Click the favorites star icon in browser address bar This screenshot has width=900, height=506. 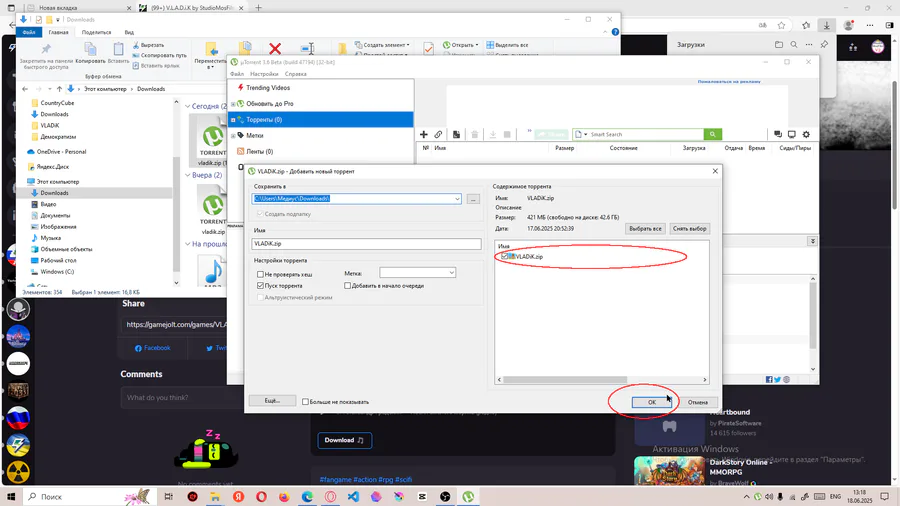pyautogui.click(x=781, y=25)
